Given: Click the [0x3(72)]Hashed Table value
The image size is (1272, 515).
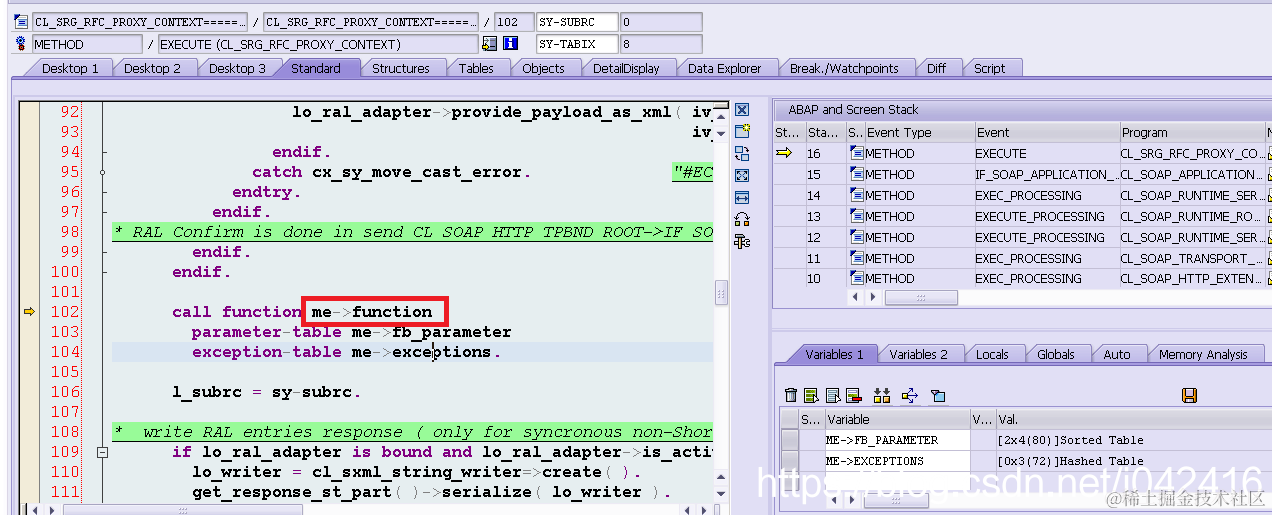Looking at the screenshot, I should point(1070,461).
